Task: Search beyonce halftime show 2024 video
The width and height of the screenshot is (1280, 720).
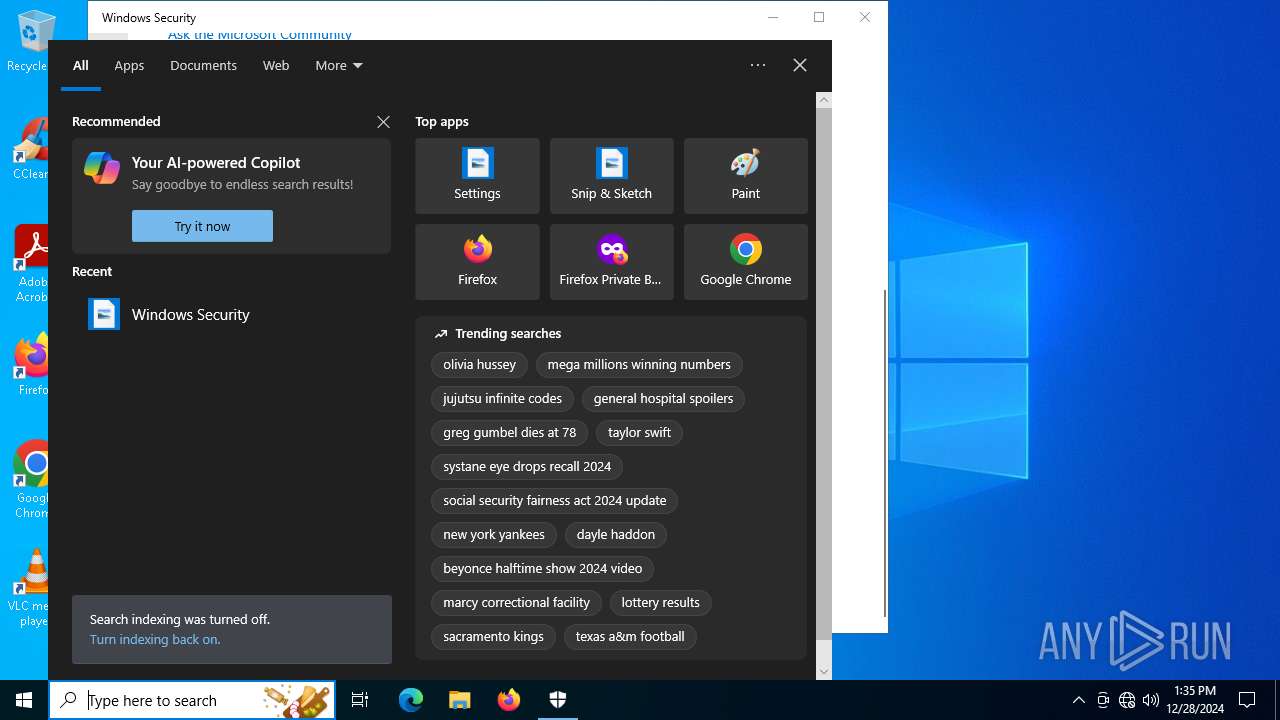Action: (x=542, y=569)
